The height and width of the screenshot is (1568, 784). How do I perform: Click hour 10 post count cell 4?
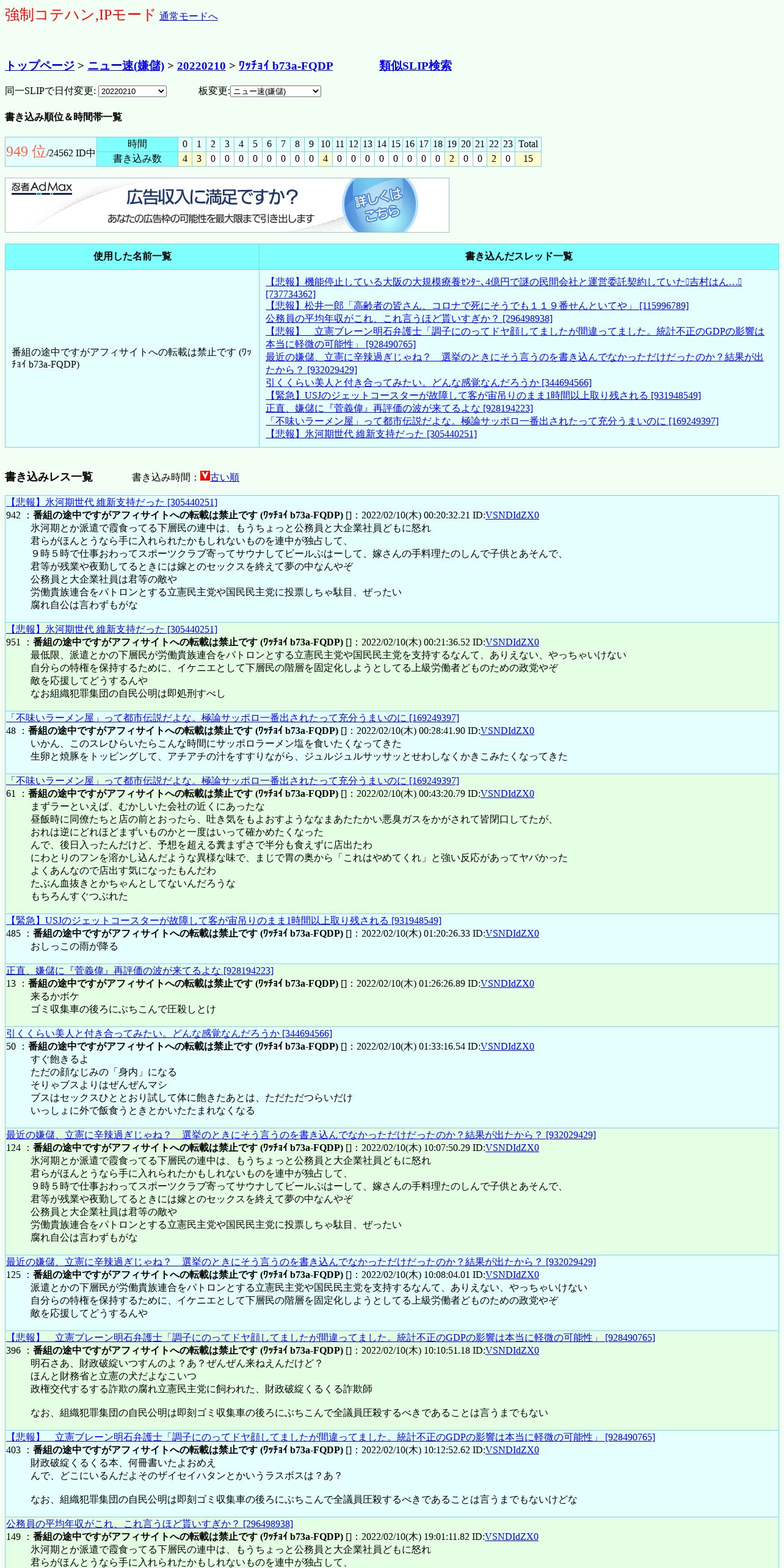(x=325, y=159)
